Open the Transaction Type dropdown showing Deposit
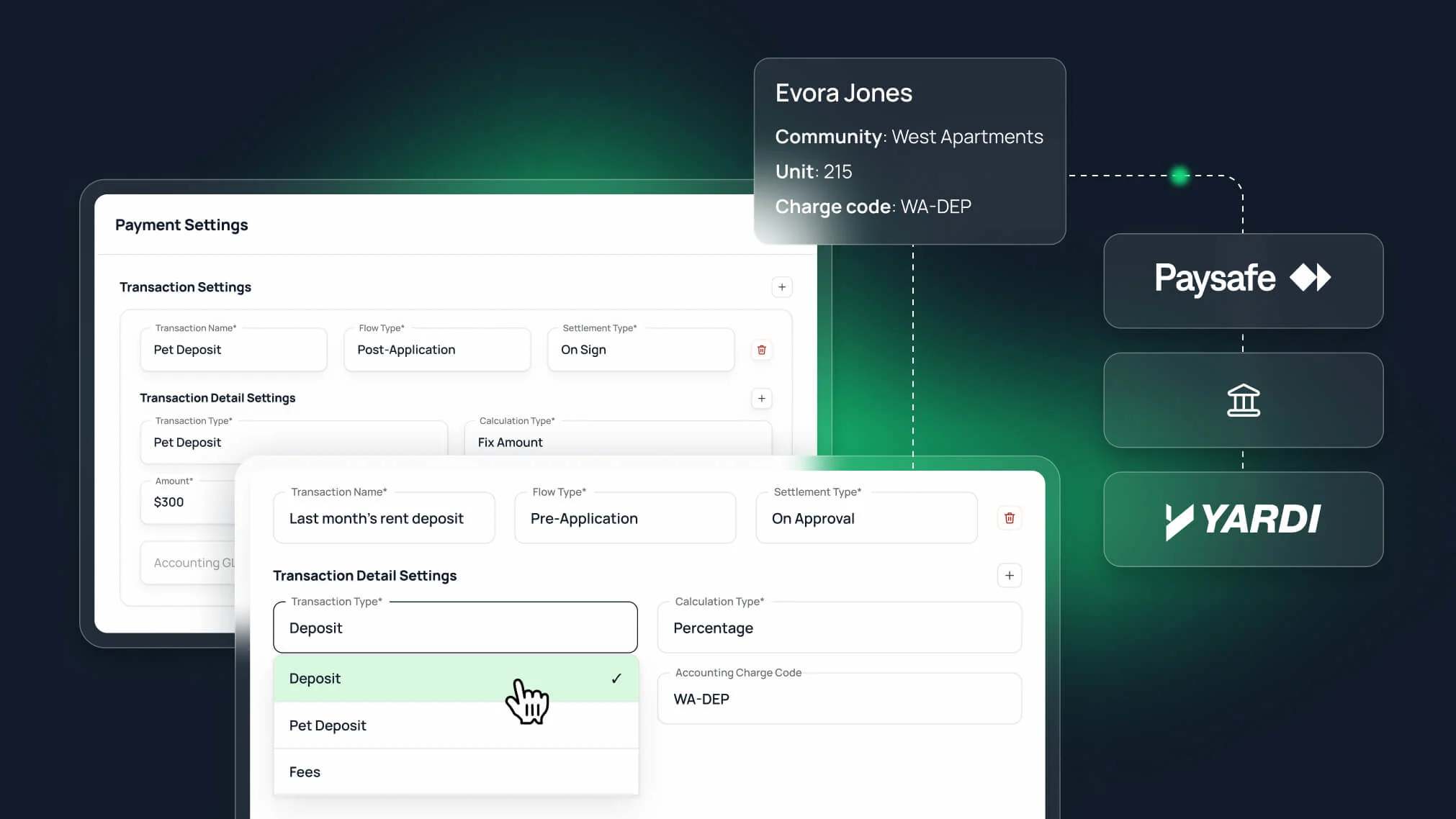This screenshot has height=819, width=1456. (x=456, y=628)
